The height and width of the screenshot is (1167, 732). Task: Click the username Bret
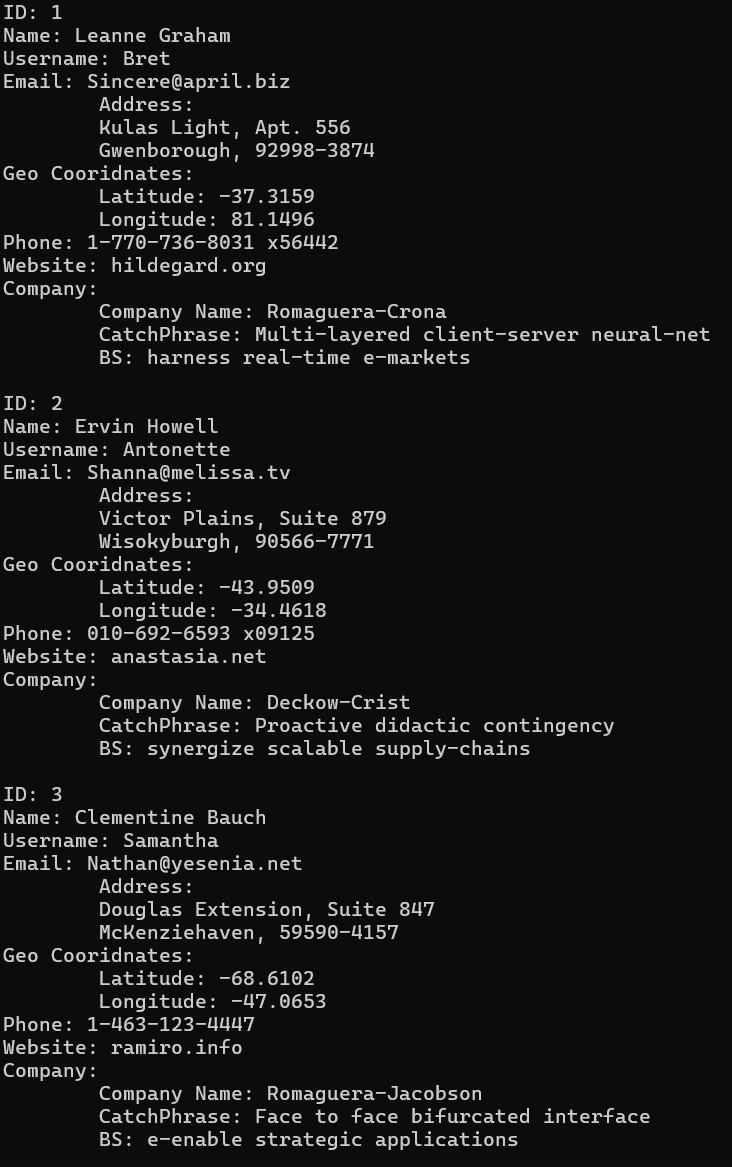point(146,59)
